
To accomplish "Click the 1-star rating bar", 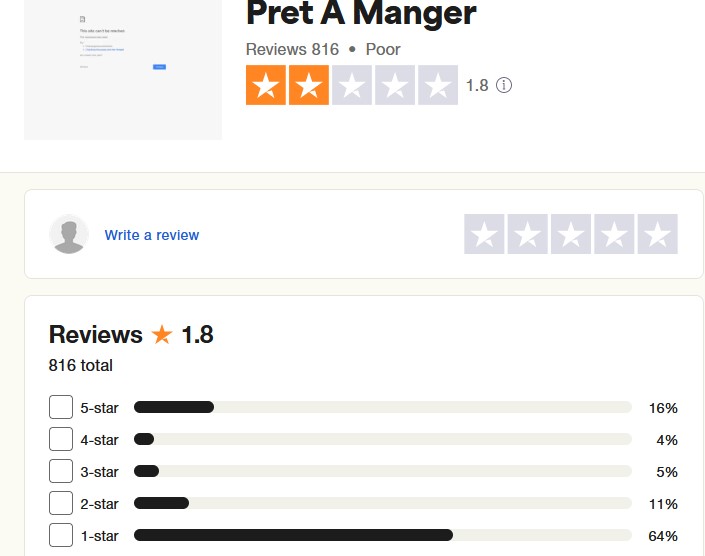I will 382,535.
